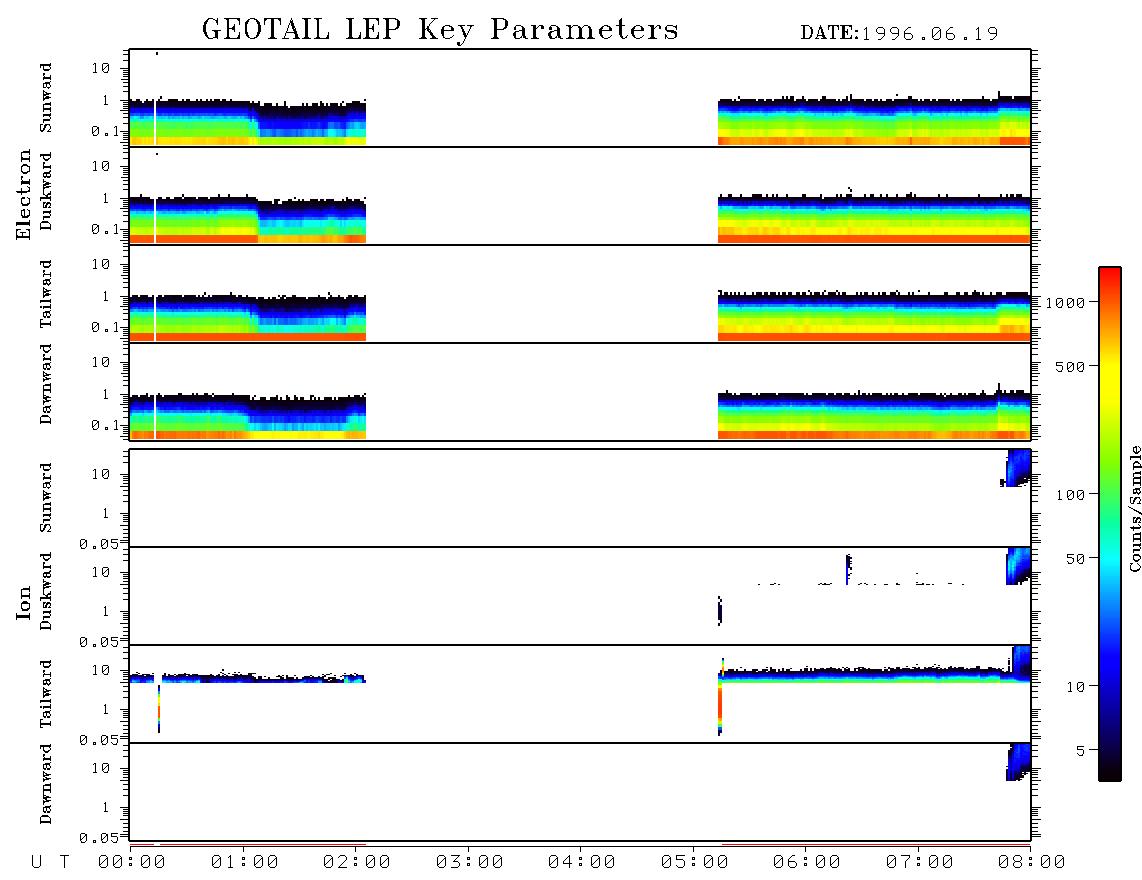Click the Ion "Tailward" panel label
The height and width of the screenshot is (880, 1142).
point(46,693)
